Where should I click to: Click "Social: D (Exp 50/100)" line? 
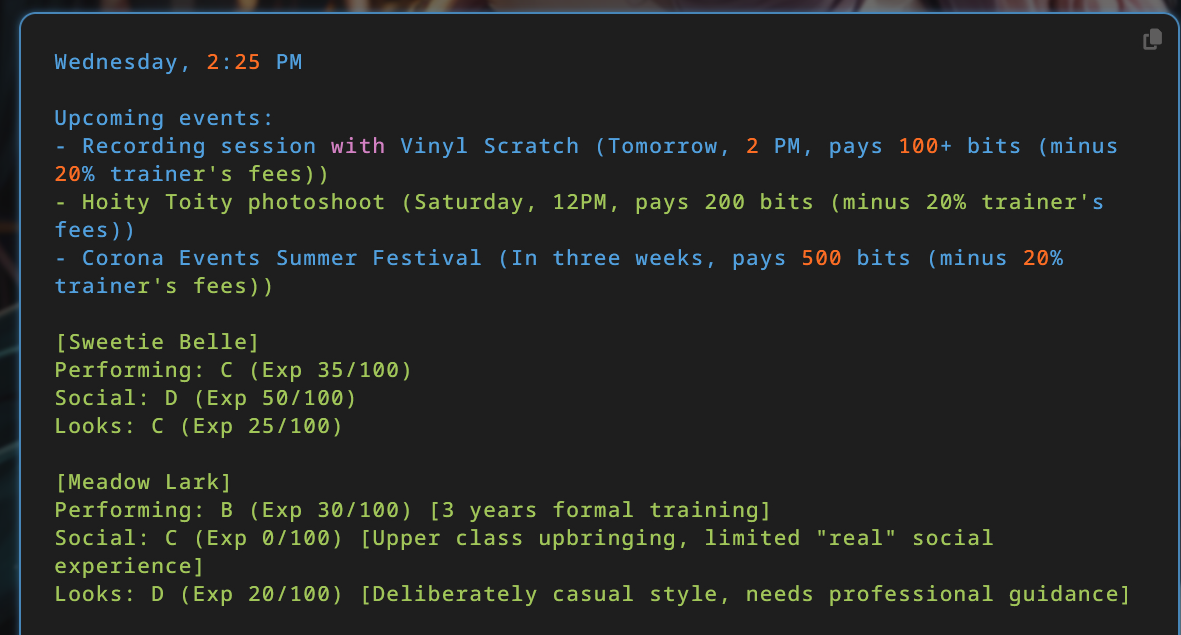(206, 398)
